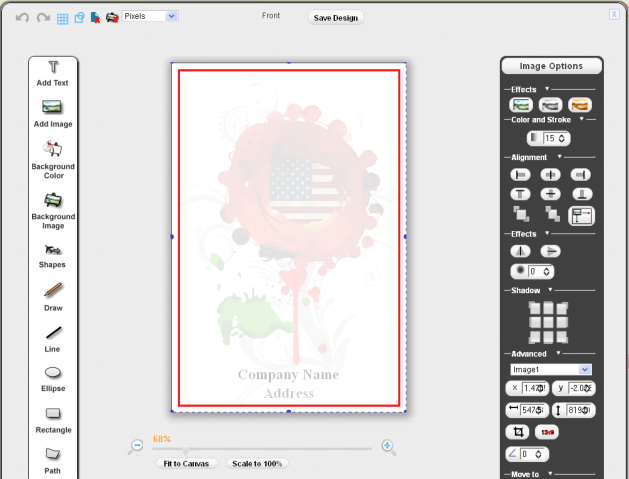Screen dimensions: 629x479
Task: Apply the grayscale effect thumbnail
Action: 550,105
